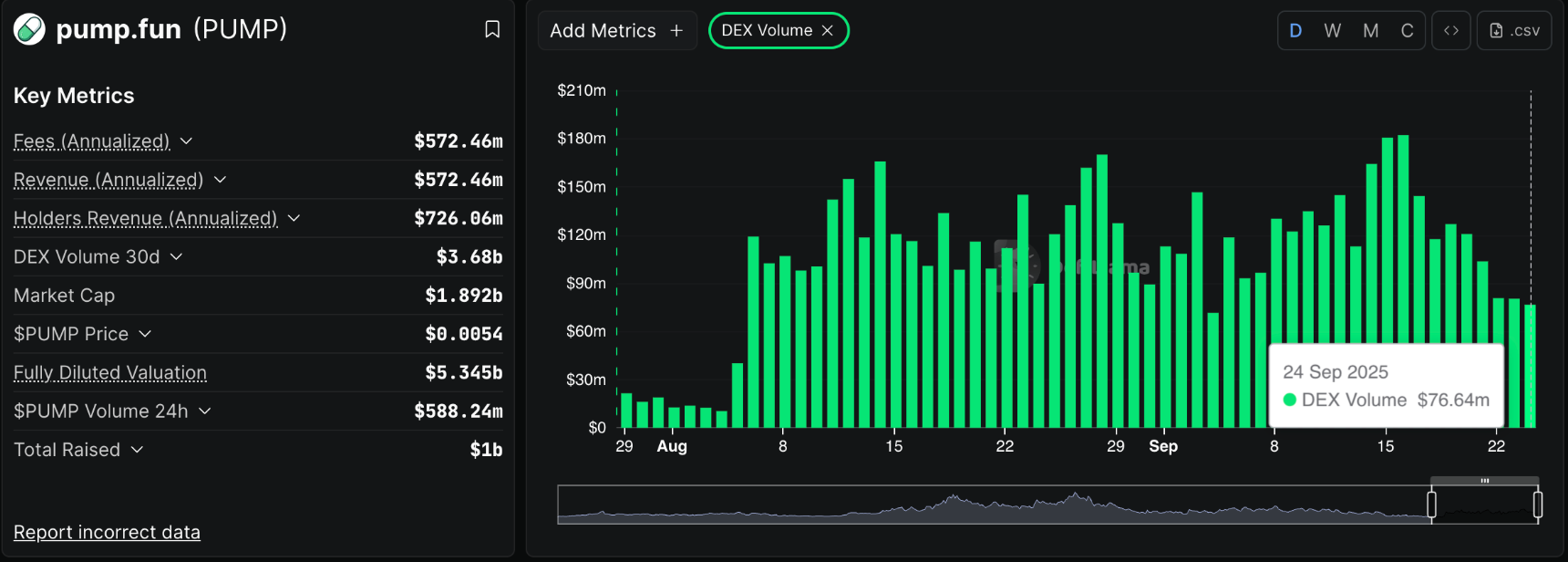This screenshot has width=1568, height=562.
Task: Click the Fully Diluted Valuation label
Action: 110,372
